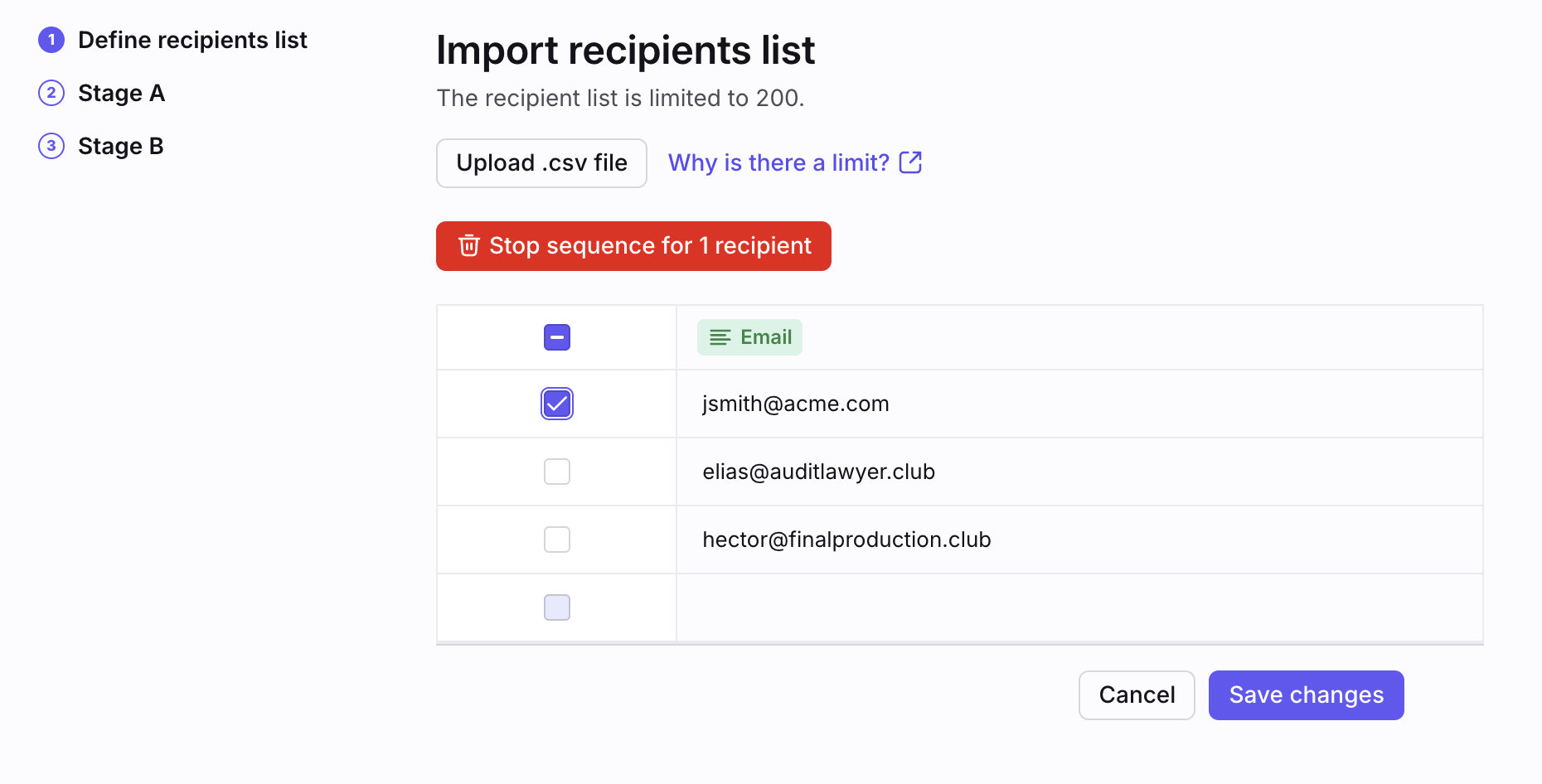Viewport: 1542px width, 784px height.
Task: Click the trash icon in red button
Action: click(469, 245)
